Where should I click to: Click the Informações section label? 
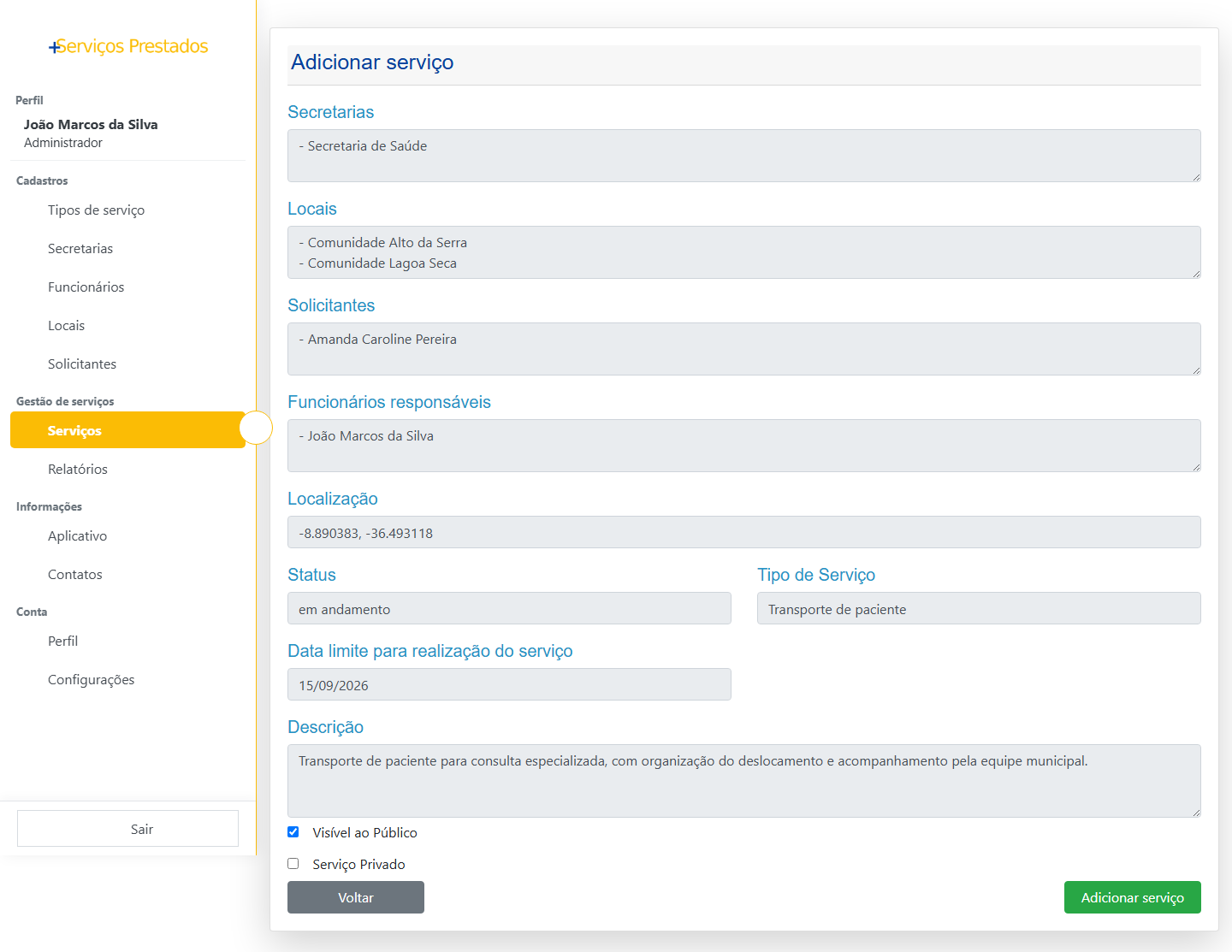[x=49, y=506]
